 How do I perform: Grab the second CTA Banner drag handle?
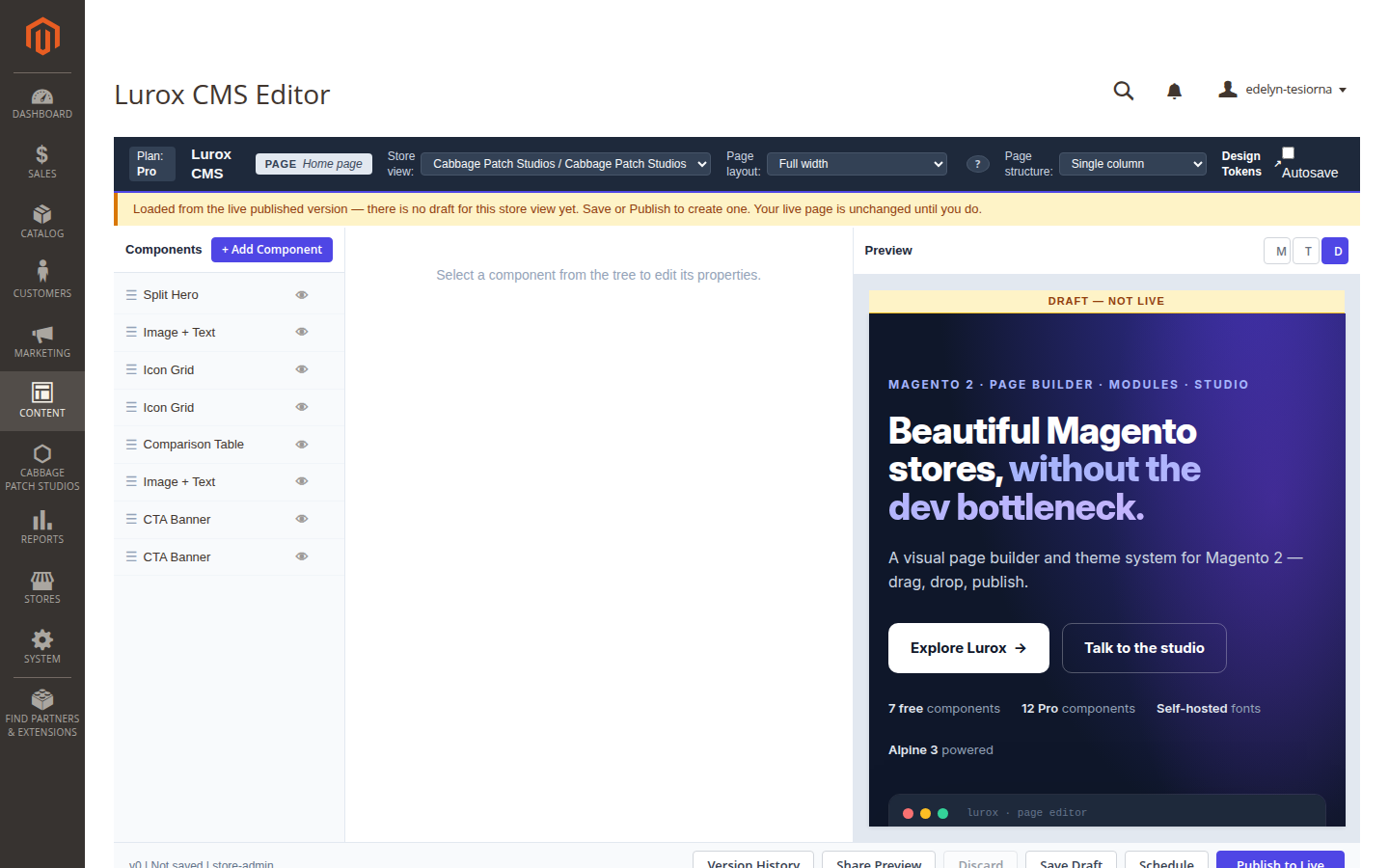point(131,556)
